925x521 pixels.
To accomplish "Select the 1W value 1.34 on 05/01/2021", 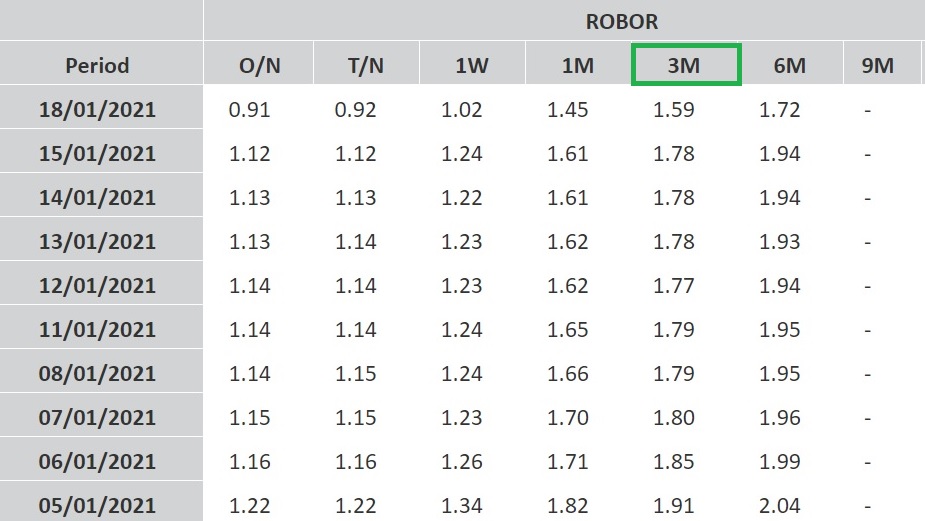I will pos(462,506).
